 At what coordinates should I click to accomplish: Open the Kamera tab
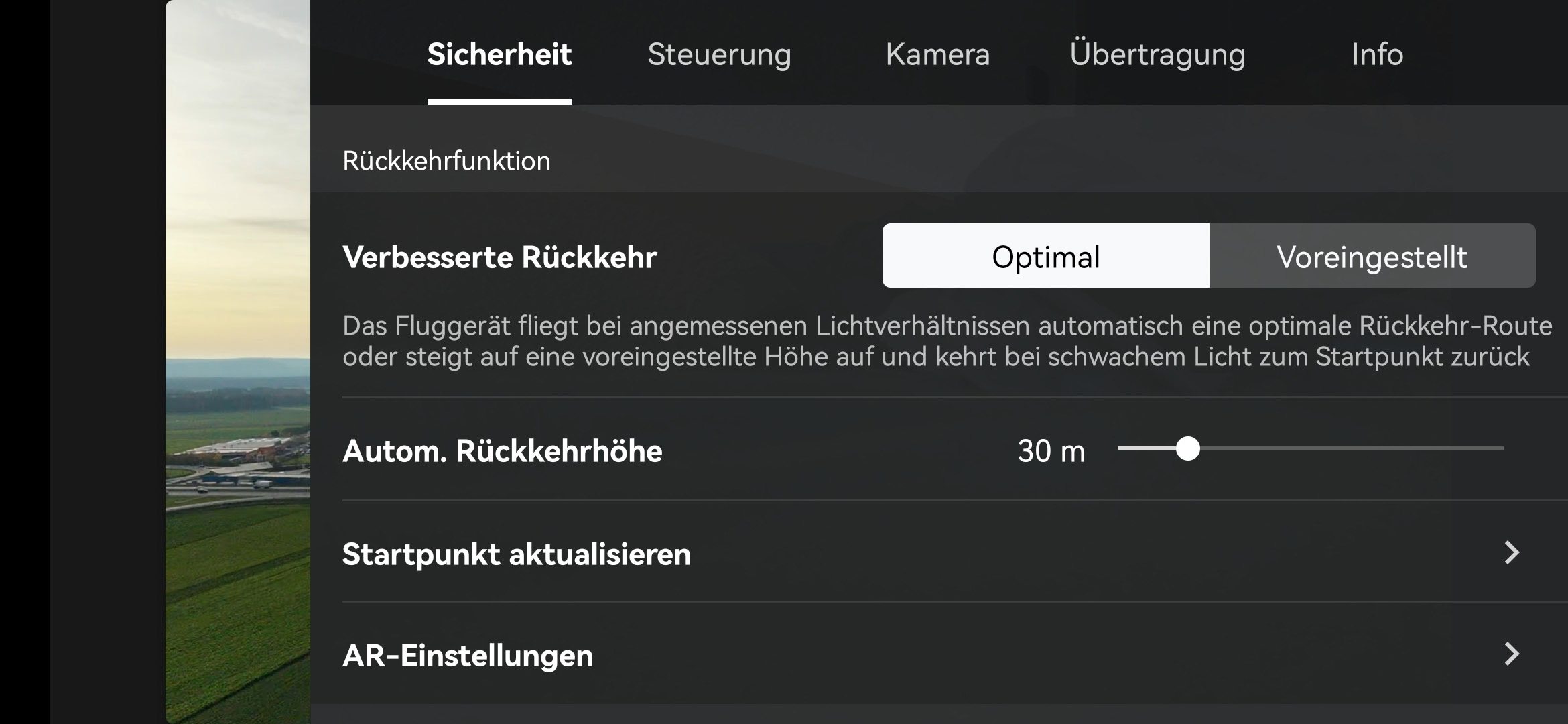tap(937, 54)
